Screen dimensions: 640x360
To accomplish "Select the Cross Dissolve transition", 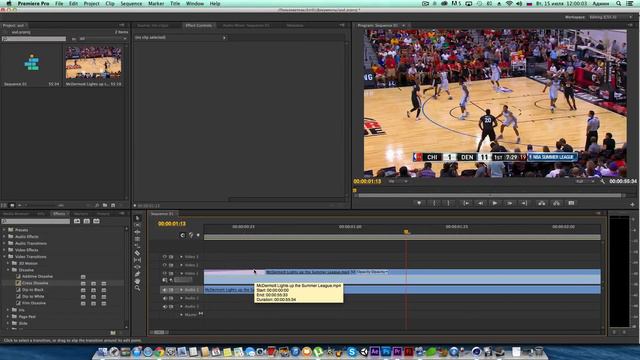I will pyautogui.click(x=35, y=283).
